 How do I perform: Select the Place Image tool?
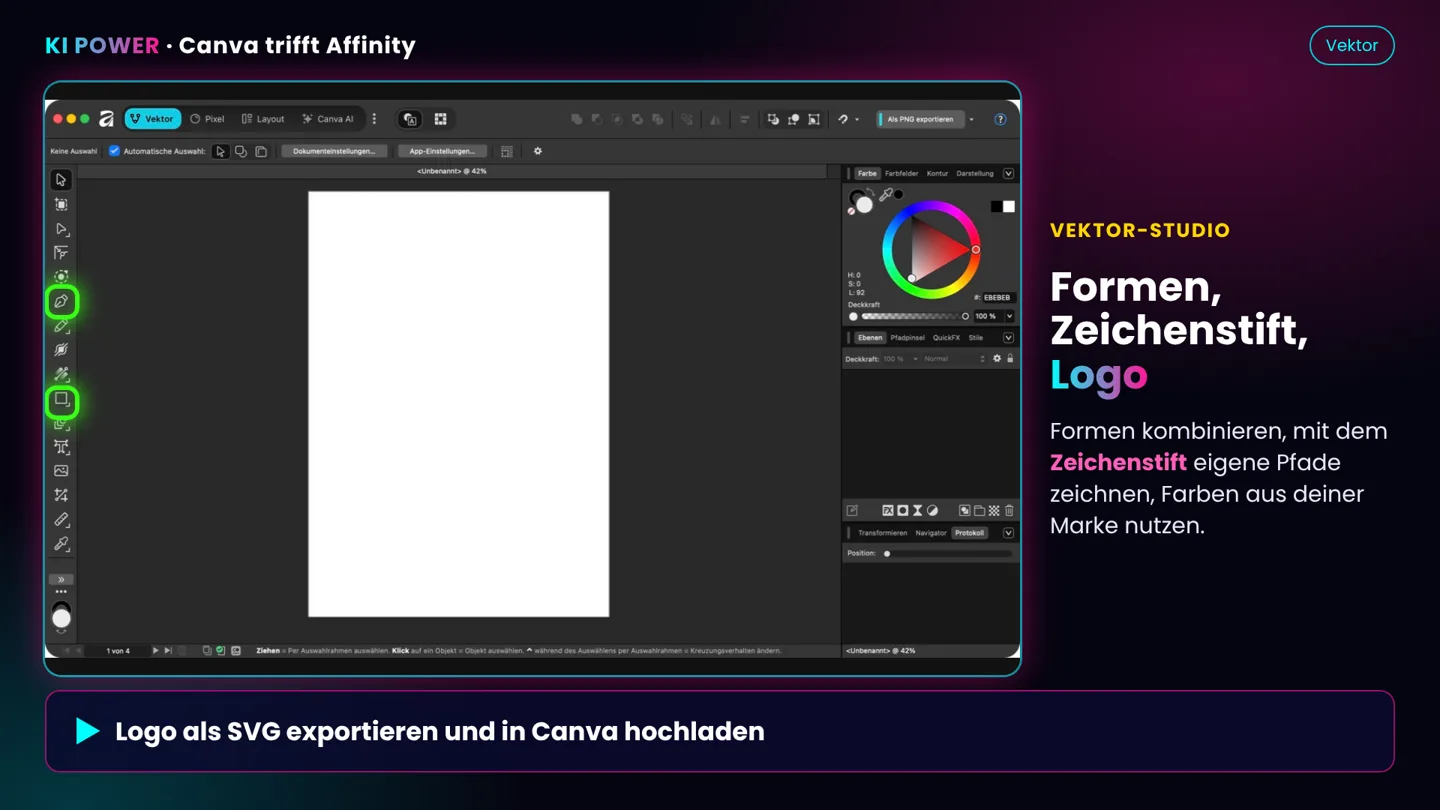coord(61,471)
